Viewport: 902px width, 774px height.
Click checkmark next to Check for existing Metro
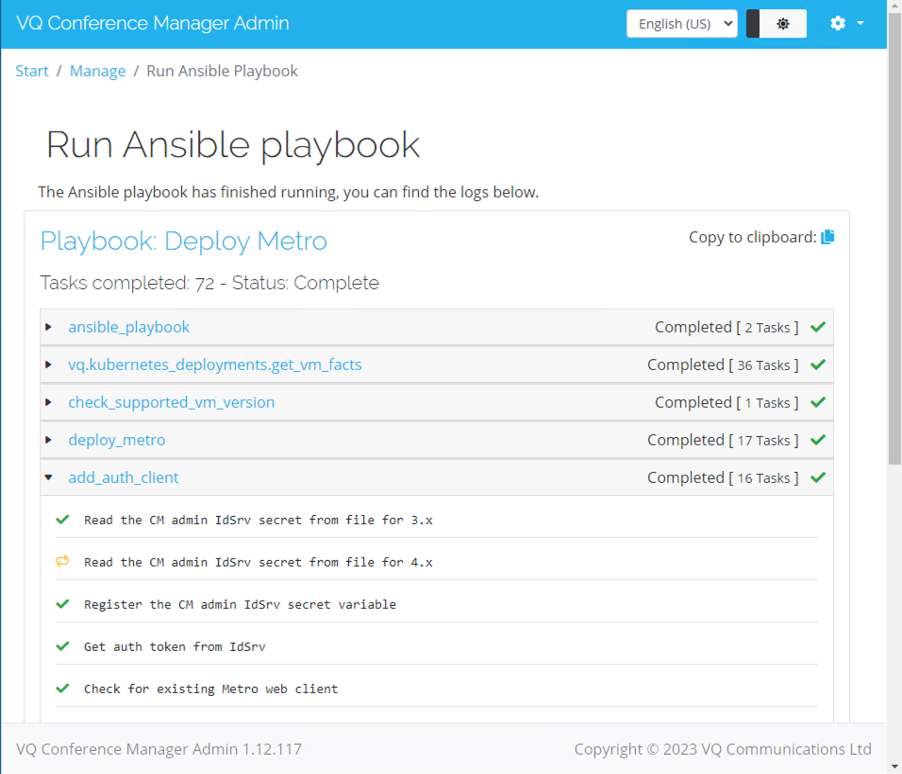62,688
